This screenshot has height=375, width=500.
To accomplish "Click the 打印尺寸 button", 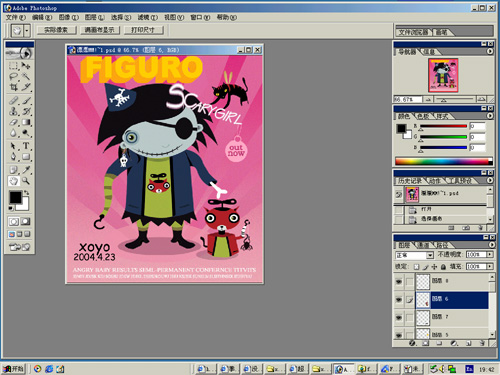I will pos(143,30).
